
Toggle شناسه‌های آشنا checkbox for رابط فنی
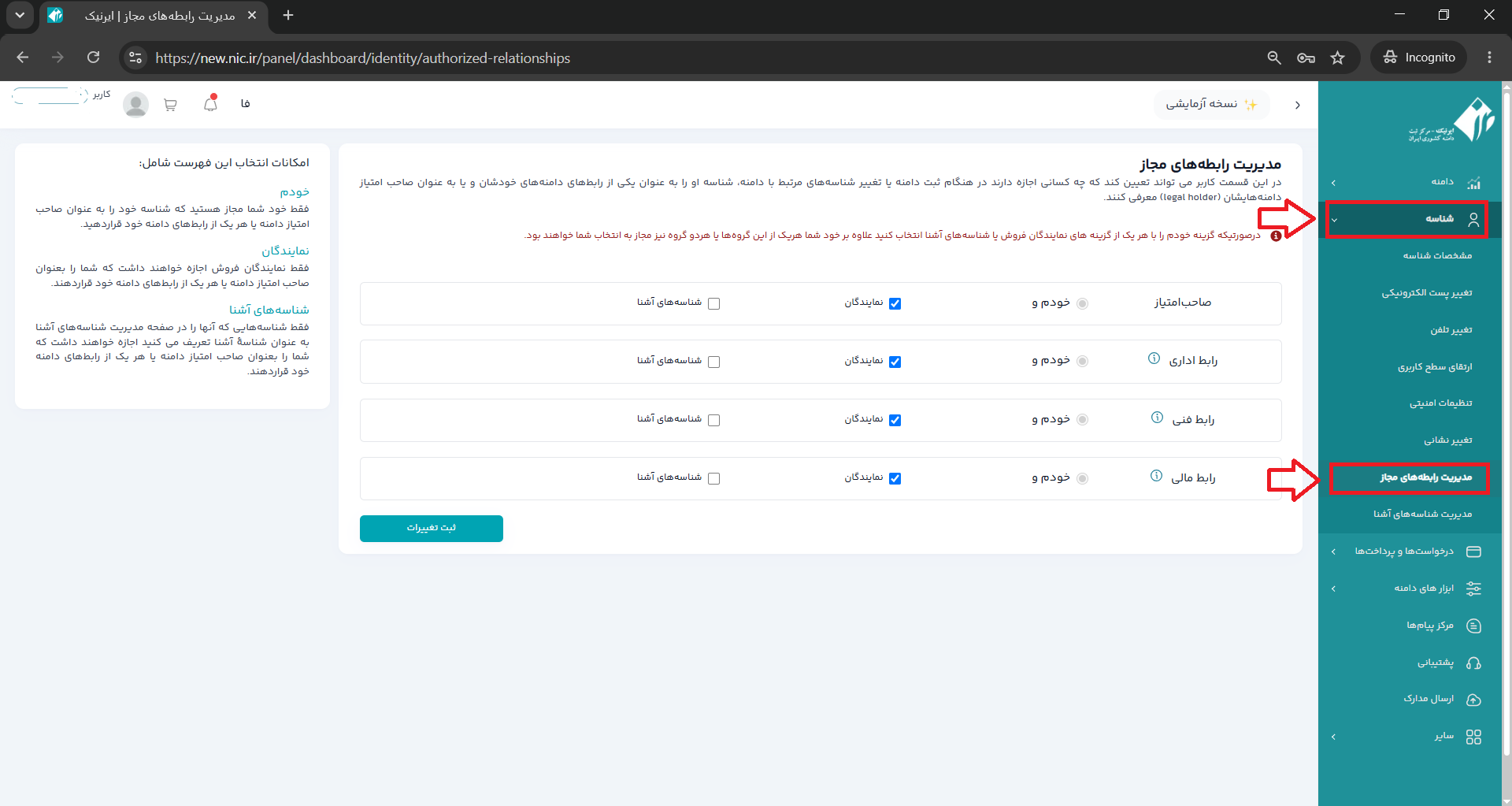713,420
